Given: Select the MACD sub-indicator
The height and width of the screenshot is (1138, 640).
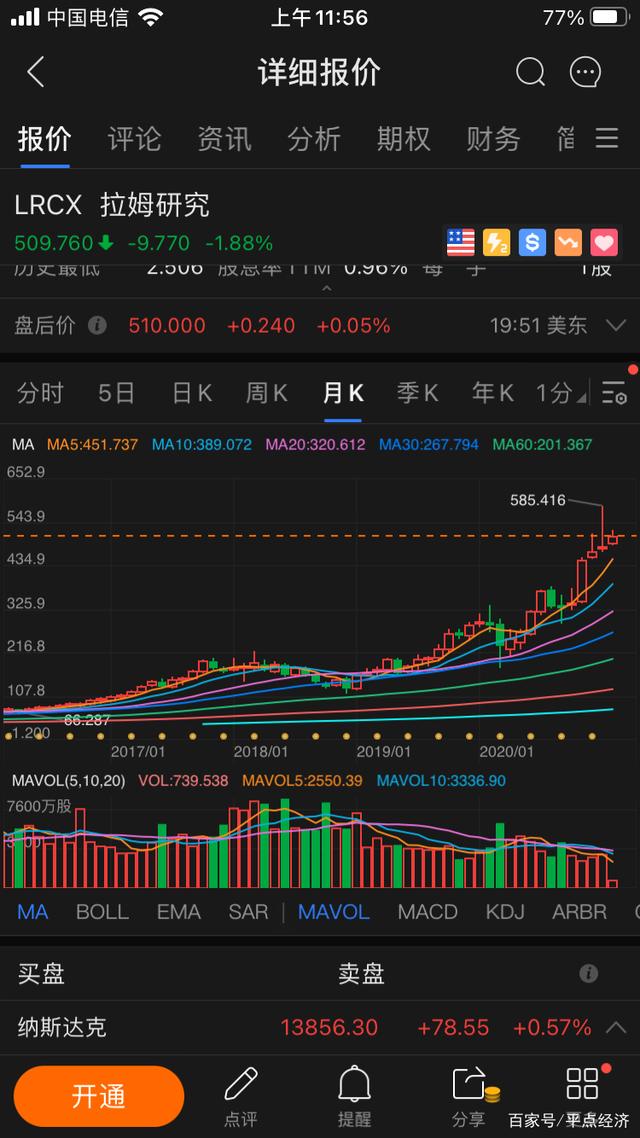Looking at the screenshot, I should click(x=427, y=912).
